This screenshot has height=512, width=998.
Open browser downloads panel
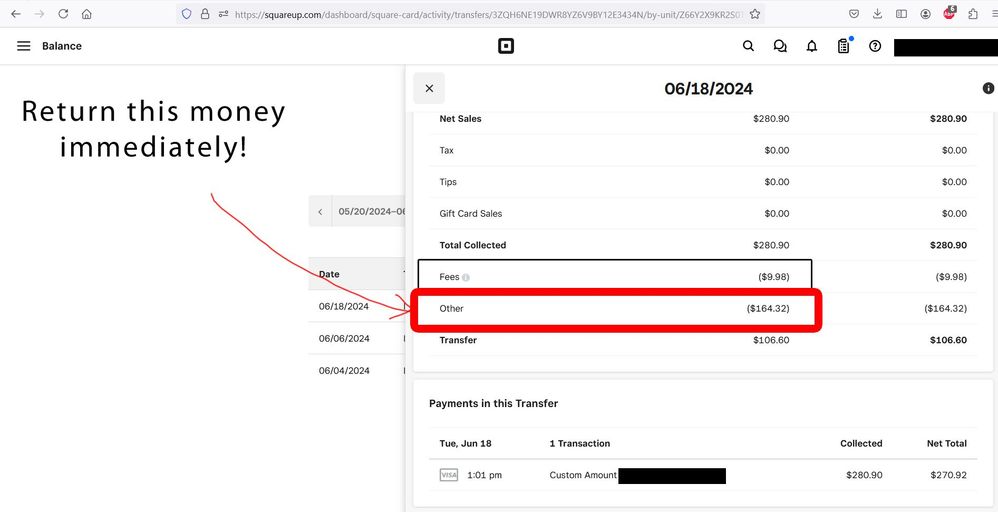(x=877, y=14)
